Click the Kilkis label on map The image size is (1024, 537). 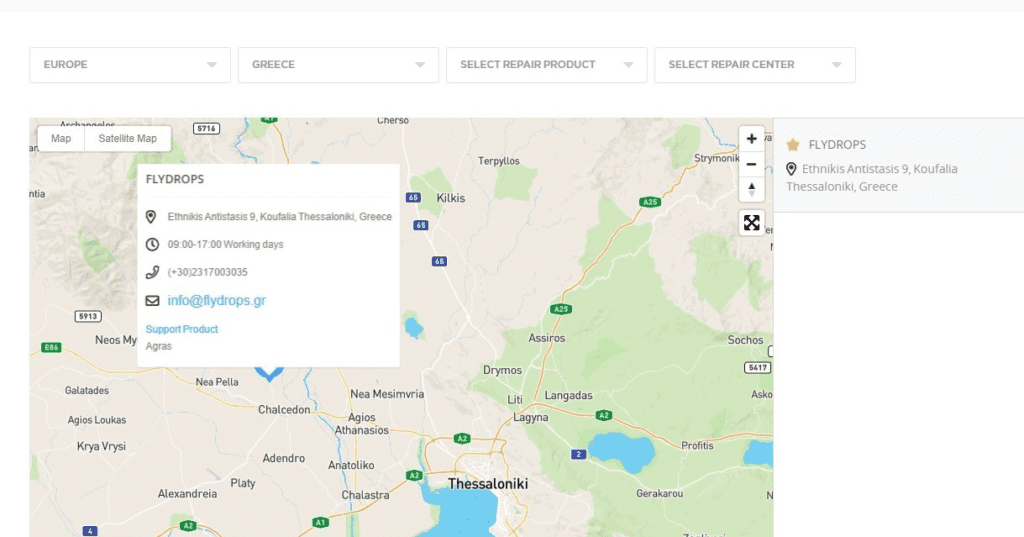tap(451, 198)
